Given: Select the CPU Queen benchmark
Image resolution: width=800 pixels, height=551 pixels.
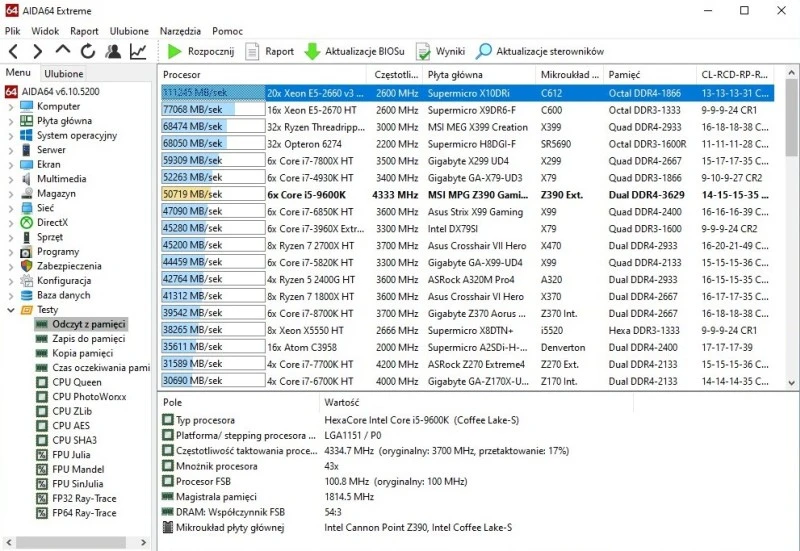Looking at the screenshot, I should tap(77, 382).
